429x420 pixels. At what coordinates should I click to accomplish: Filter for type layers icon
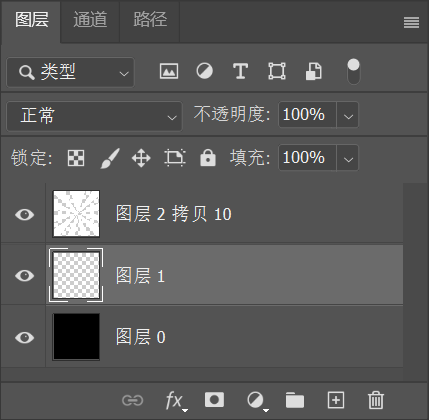pos(240,71)
